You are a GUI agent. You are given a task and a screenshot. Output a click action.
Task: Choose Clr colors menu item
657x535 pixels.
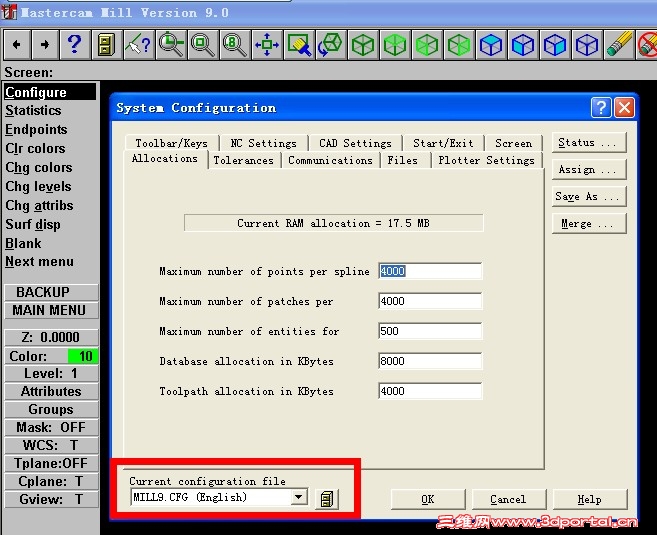tap(35, 148)
